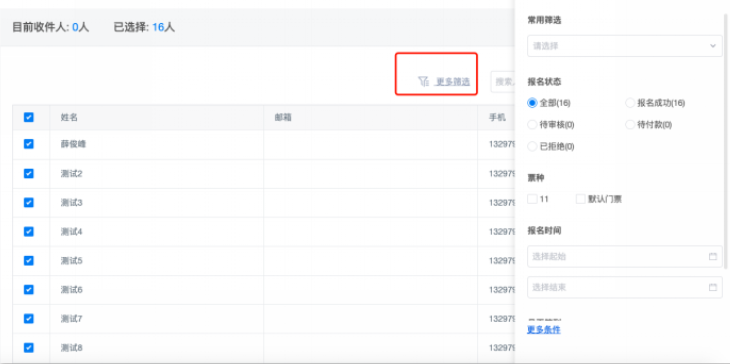Uncheck the checkbox for 测试4

(x=28, y=231)
